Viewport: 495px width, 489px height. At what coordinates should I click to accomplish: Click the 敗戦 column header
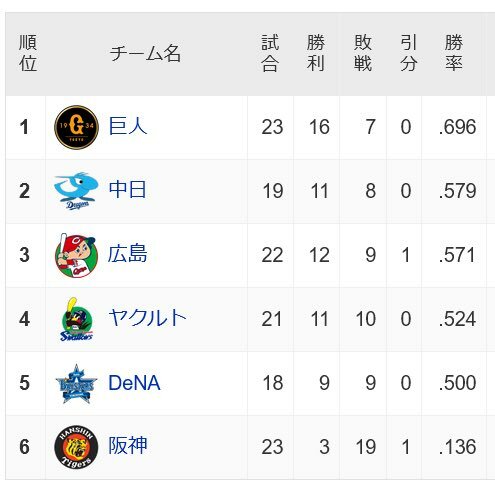(x=363, y=53)
